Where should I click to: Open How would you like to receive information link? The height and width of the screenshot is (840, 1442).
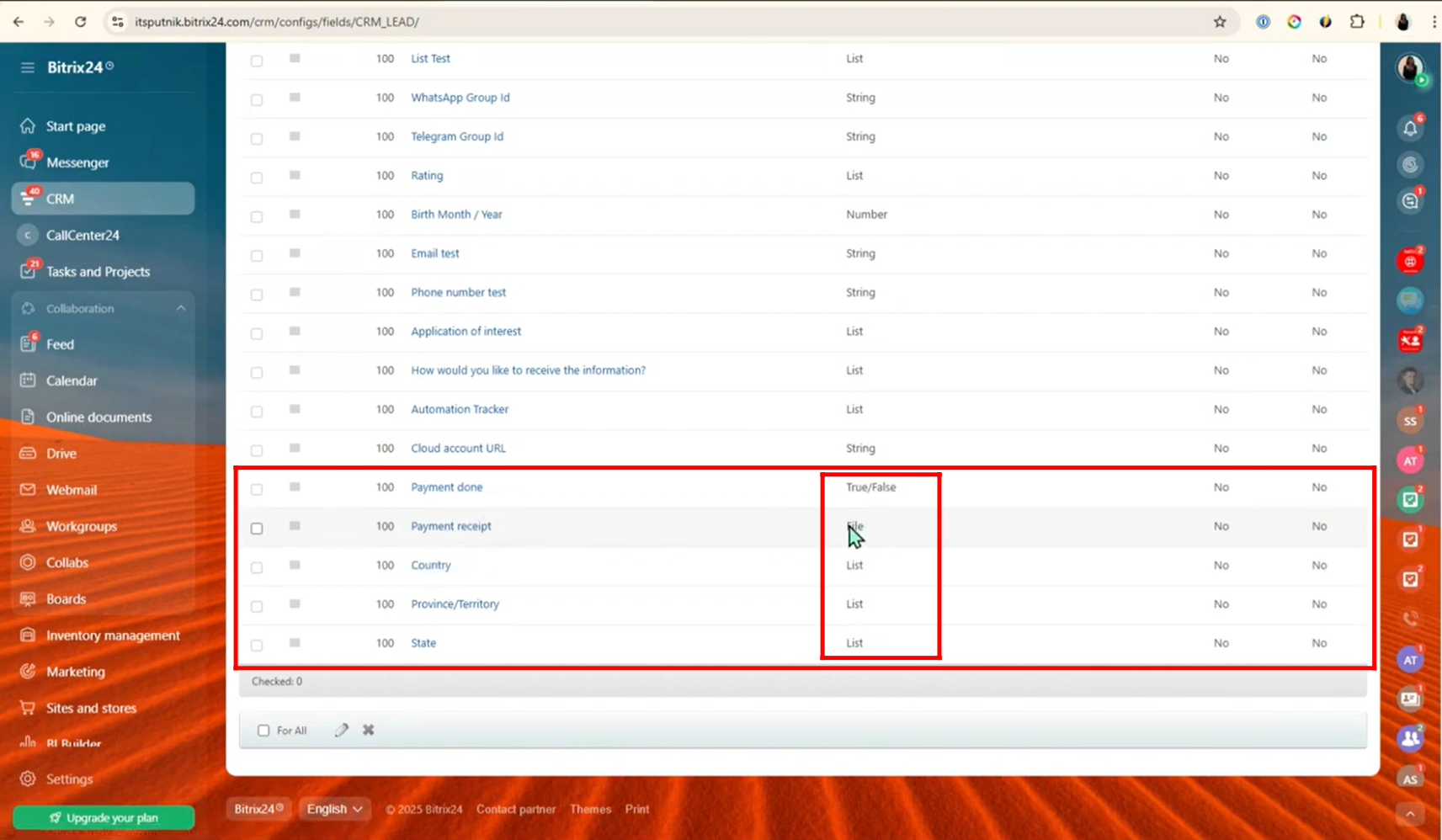tap(528, 369)
